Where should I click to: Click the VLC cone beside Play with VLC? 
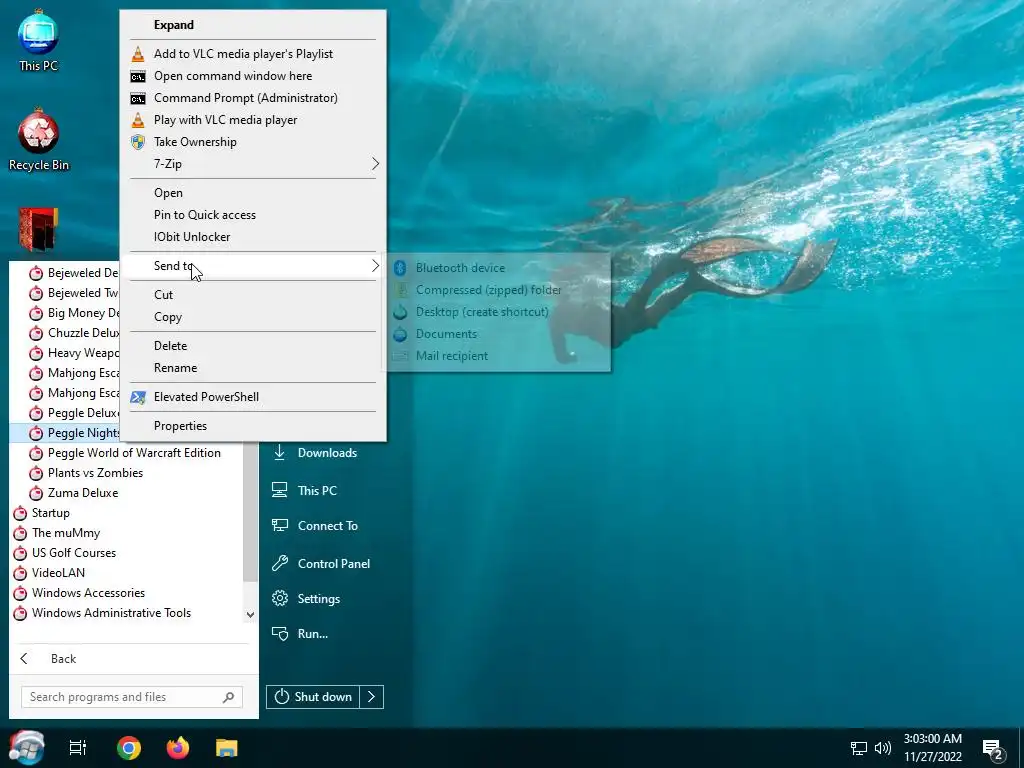click(x=138, y=120)
